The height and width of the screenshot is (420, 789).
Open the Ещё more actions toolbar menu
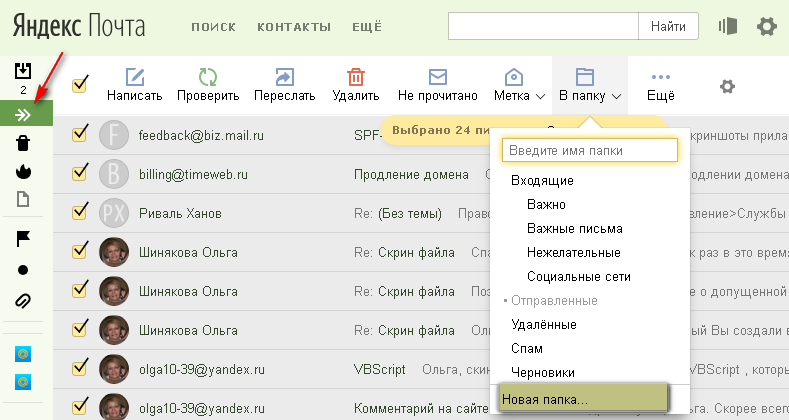(x=661, y=86)
